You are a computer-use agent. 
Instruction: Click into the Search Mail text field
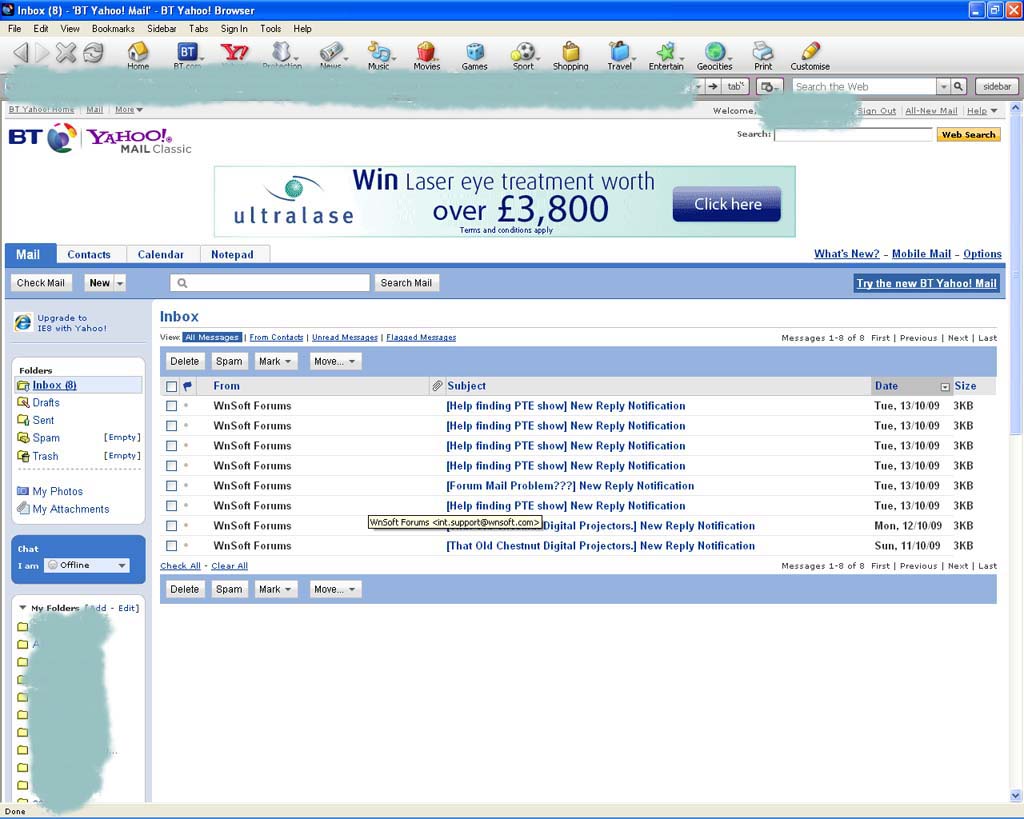pos(270,283)
